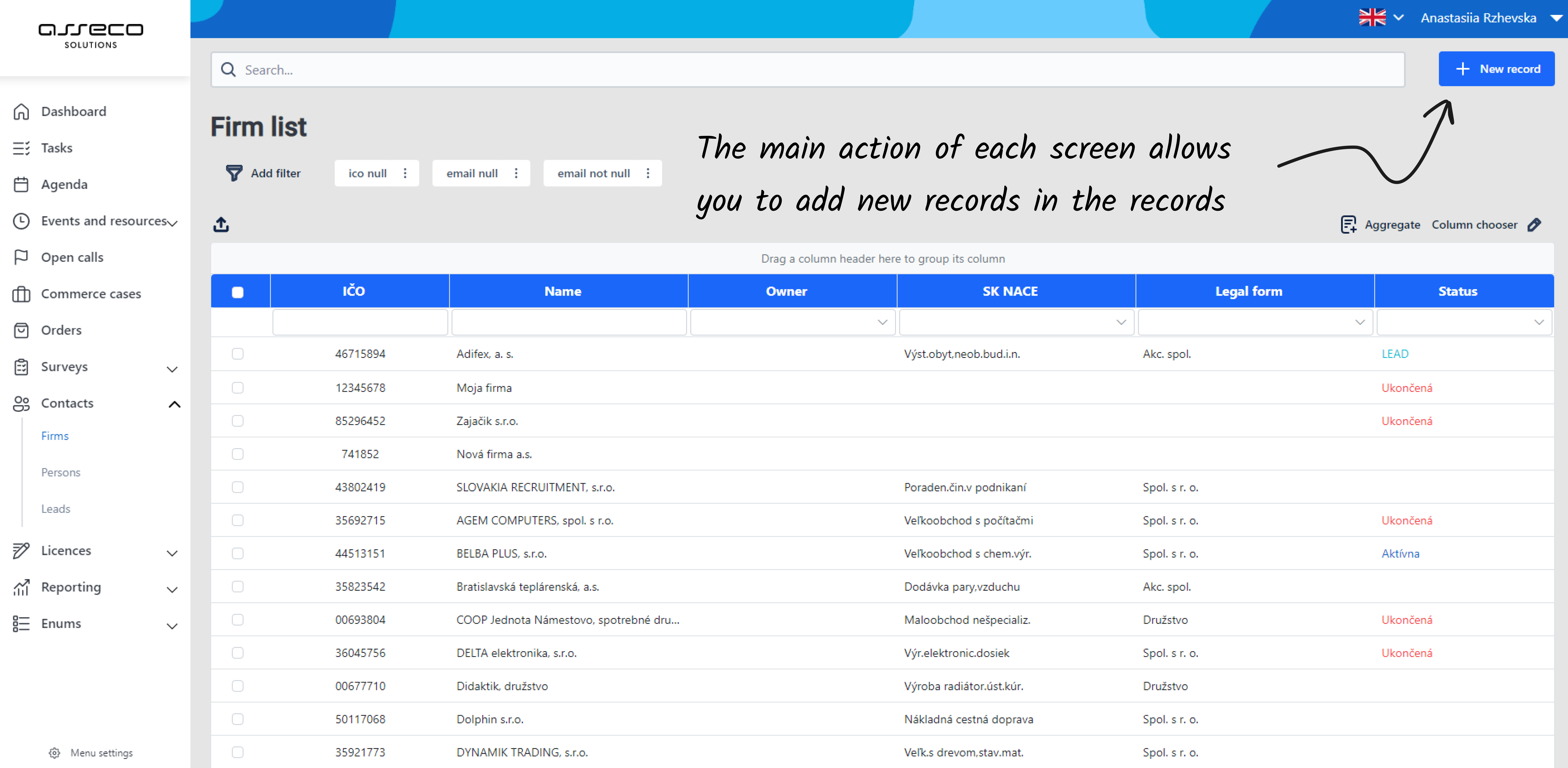Viewport: 1568px width, 768px height.
Task: Open the language selector chevron
Action: [x=1399, y=18]
